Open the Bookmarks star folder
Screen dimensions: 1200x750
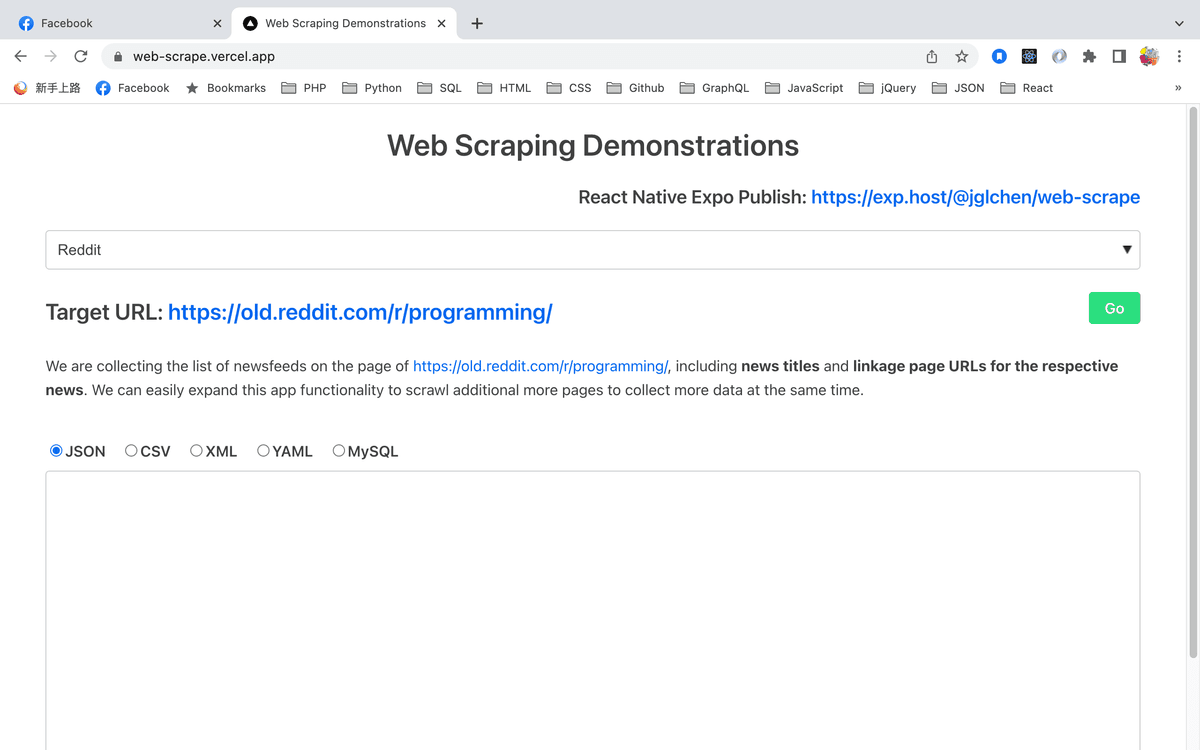[226, 88]
